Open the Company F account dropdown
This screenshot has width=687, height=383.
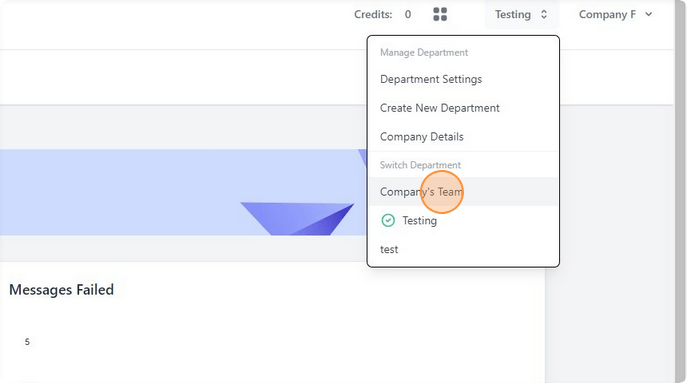(x=615, y=14)
